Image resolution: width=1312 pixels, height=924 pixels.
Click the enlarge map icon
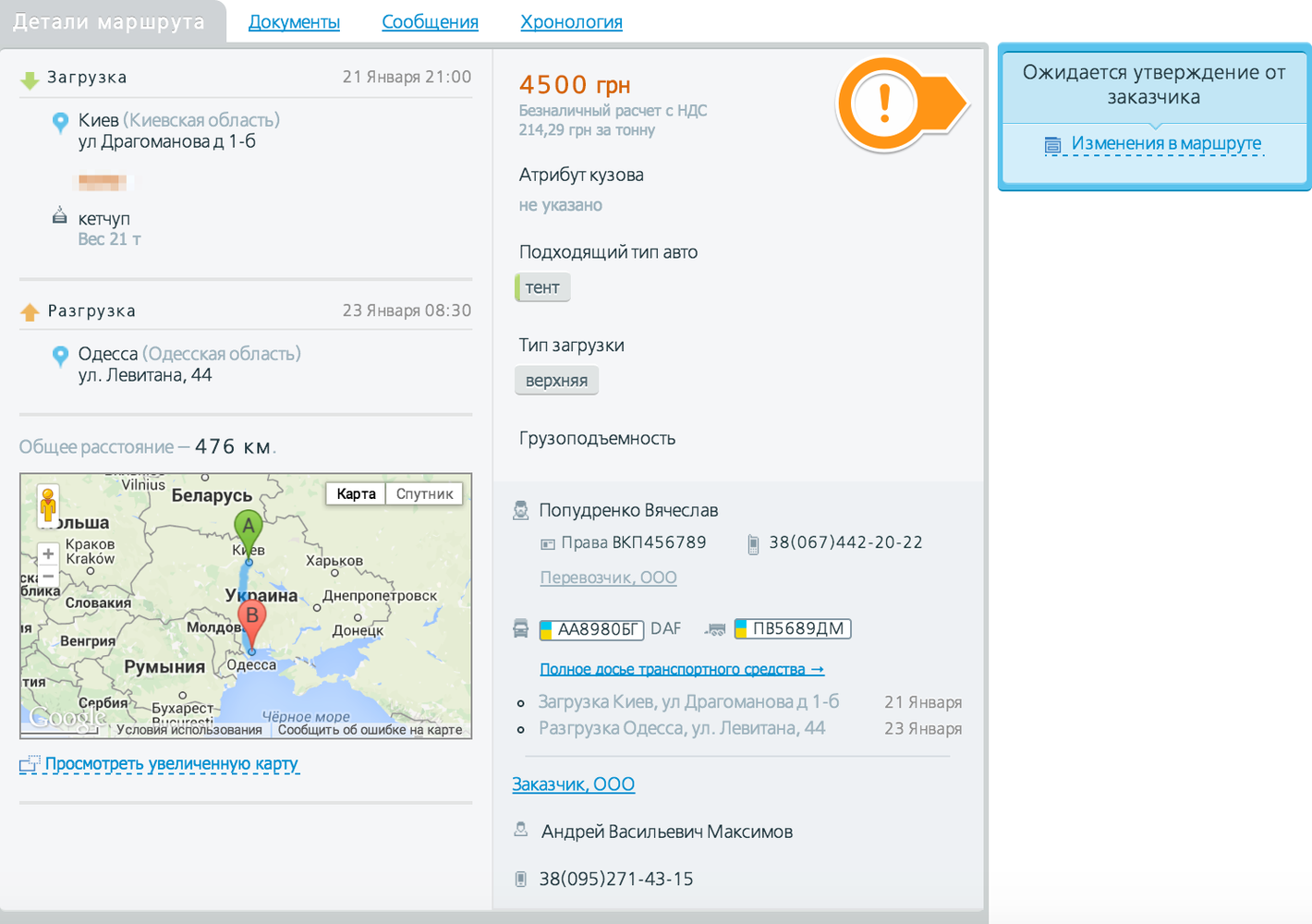pos(30,764)
